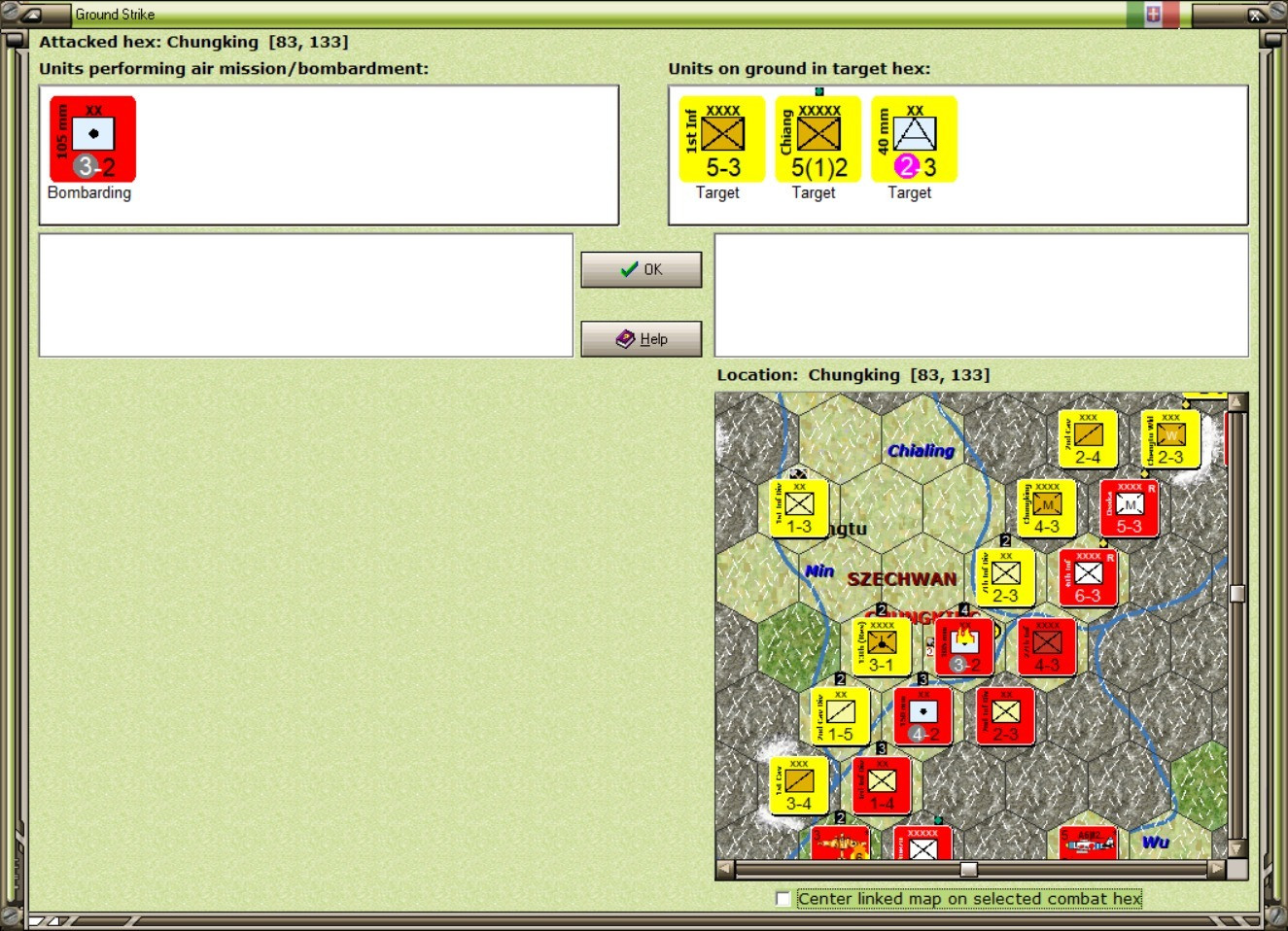
Task: Click the yellow 1-3 infantry division counter on map
Action: (799, 508)
